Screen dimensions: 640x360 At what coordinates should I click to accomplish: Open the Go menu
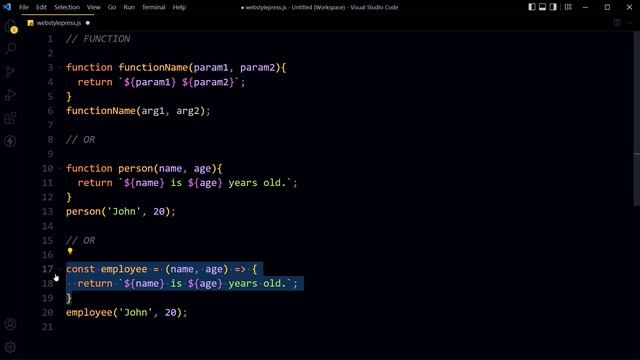(112, 7)
